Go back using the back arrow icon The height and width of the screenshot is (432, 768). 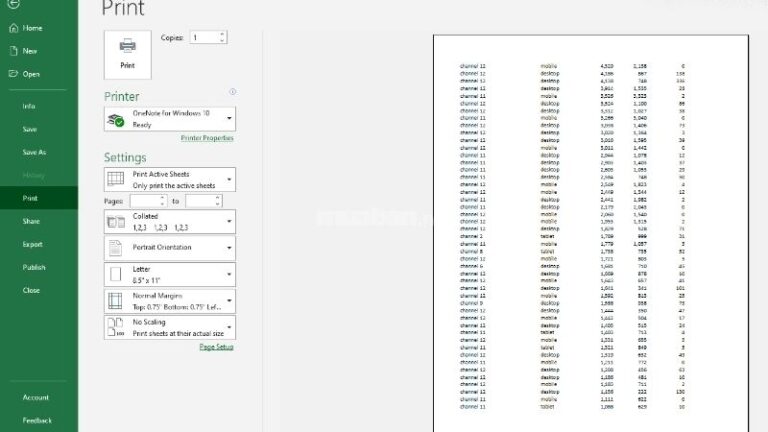click(14, 4)
